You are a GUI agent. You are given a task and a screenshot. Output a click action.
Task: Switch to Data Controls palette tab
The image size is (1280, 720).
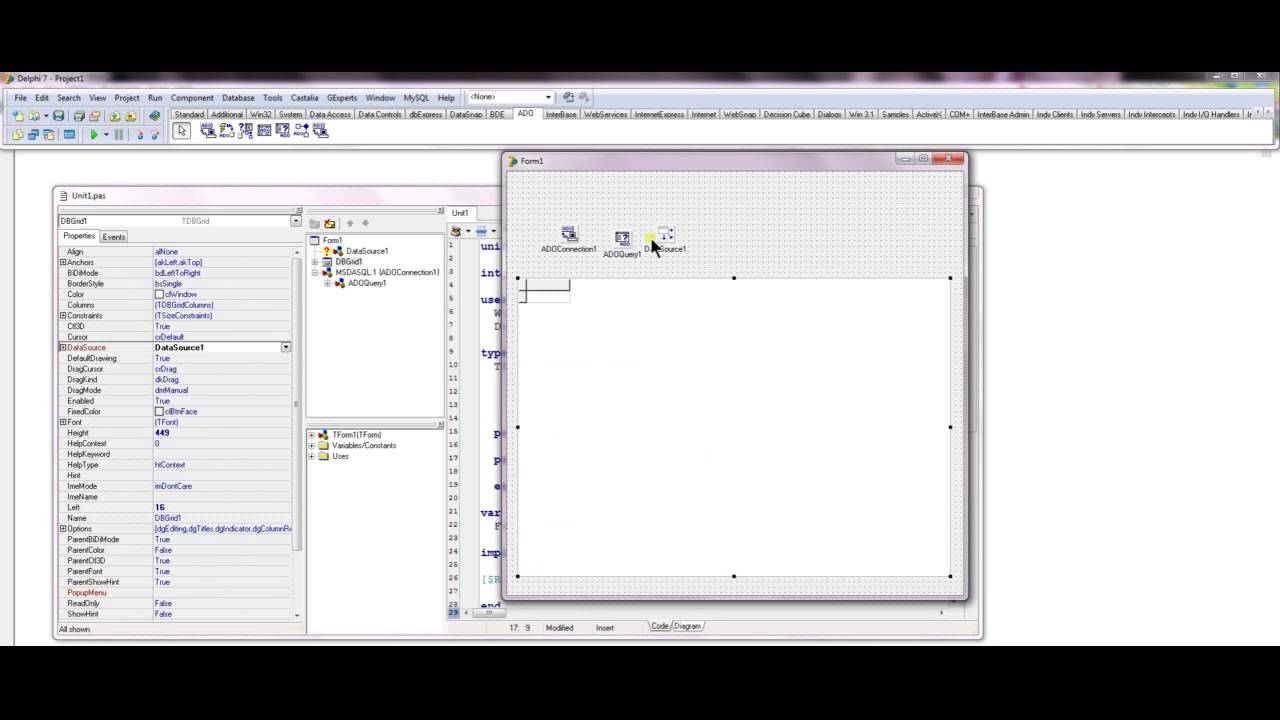(380, 114)
